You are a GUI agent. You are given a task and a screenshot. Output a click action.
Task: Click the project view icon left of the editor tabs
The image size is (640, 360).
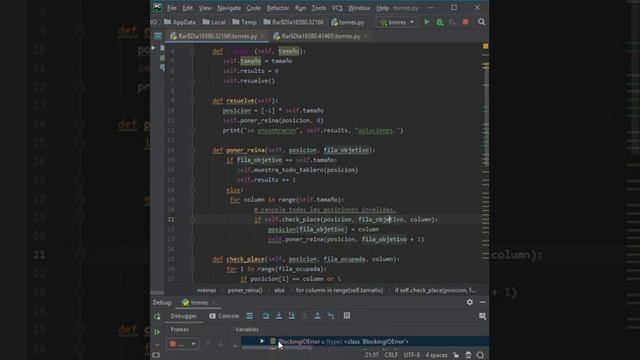(158, 36)
